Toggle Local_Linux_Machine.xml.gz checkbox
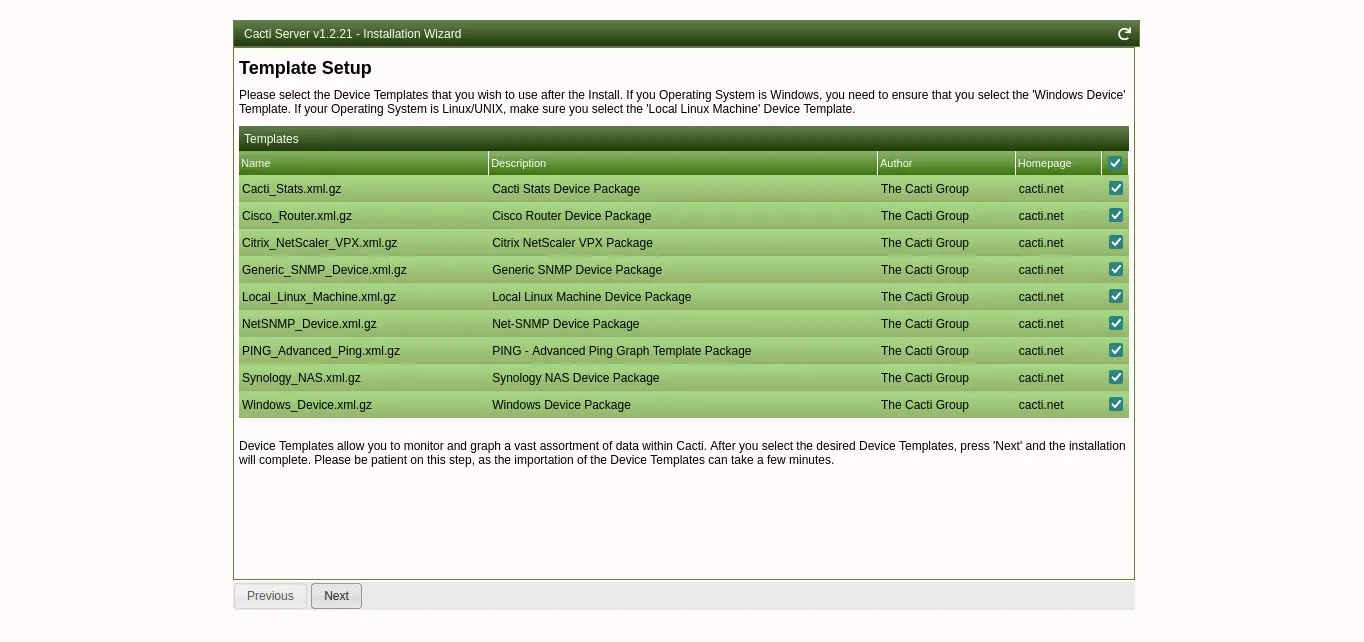1364x642 pixels. [1116, 296]
